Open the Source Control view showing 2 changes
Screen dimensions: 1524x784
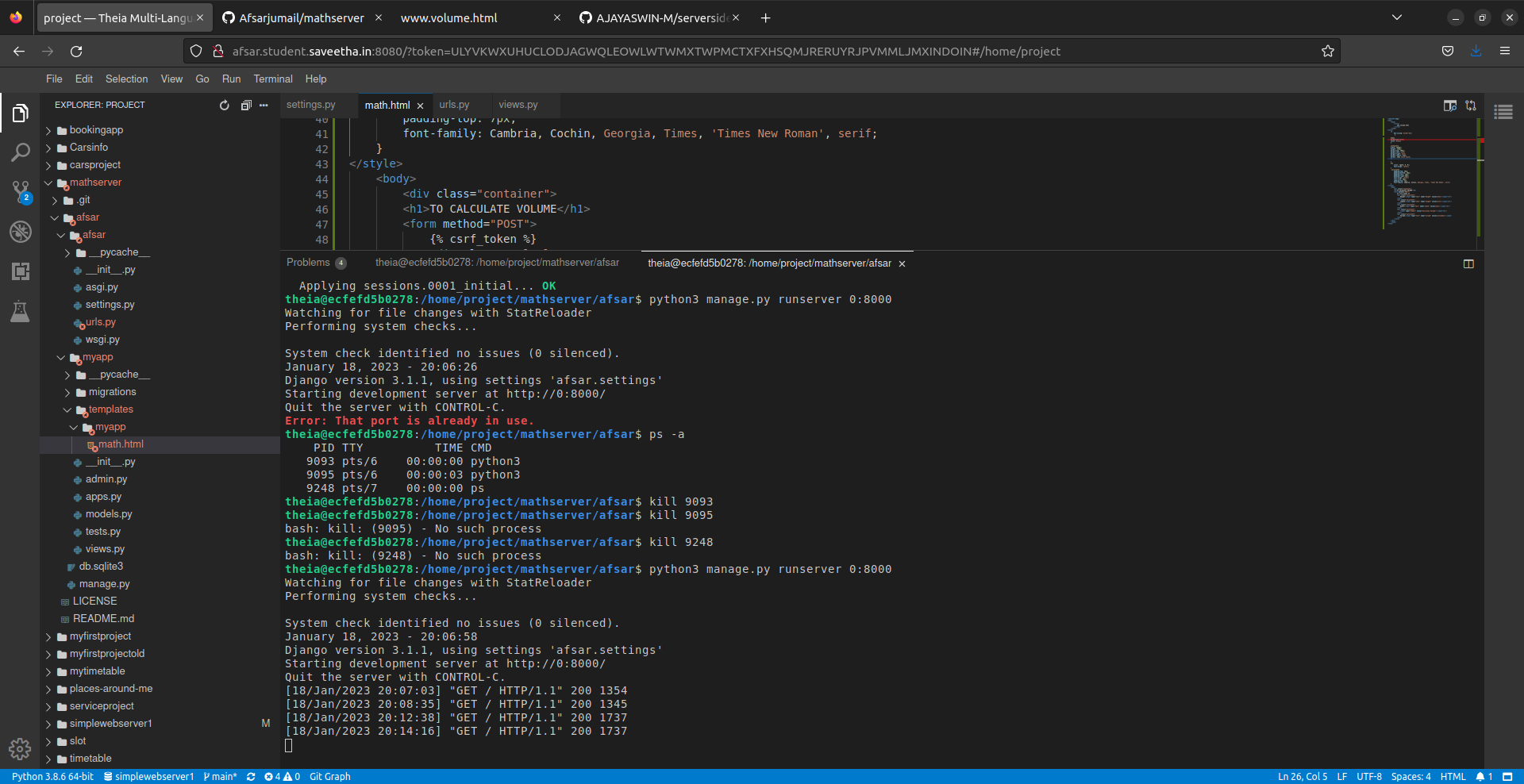(20, 192)
